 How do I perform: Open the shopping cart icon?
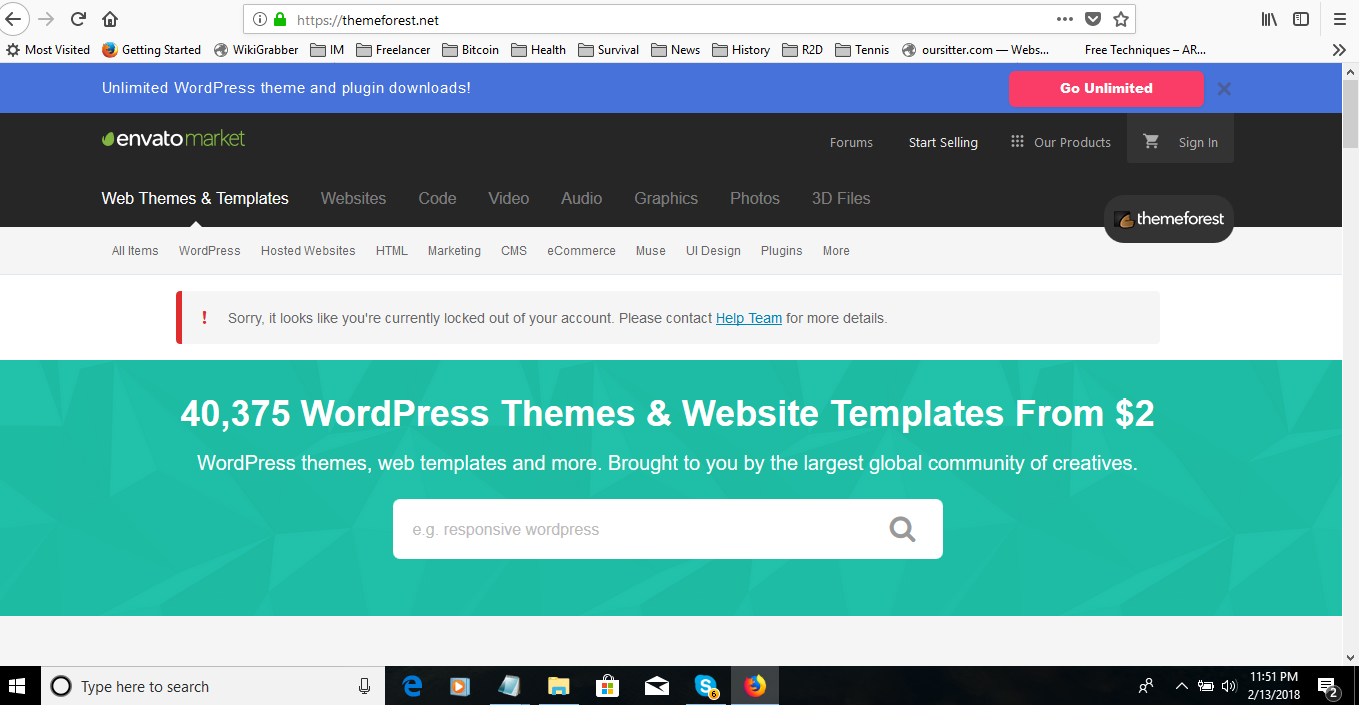tap(1151, 142)
